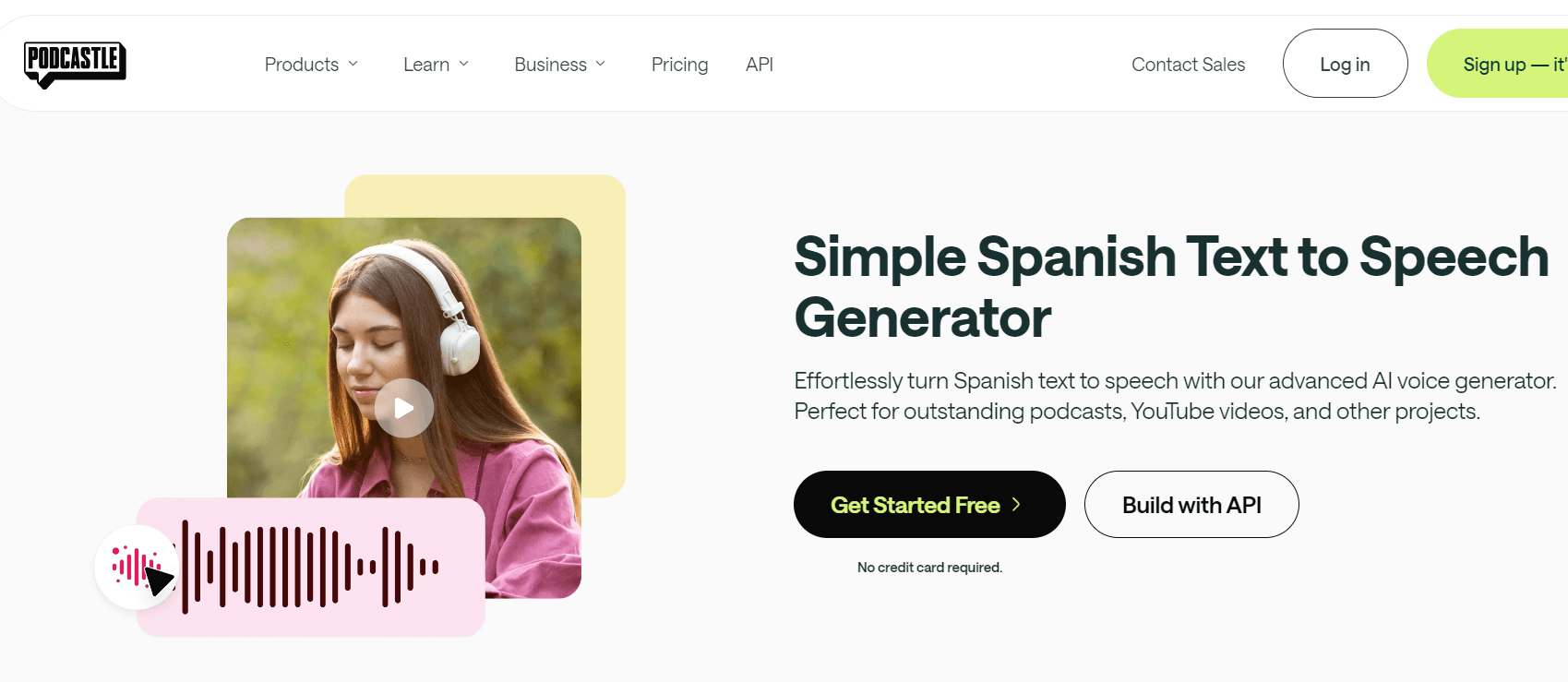Open the Learn menu
Screen dimensions: 1568x682
[x=437, y=65]
